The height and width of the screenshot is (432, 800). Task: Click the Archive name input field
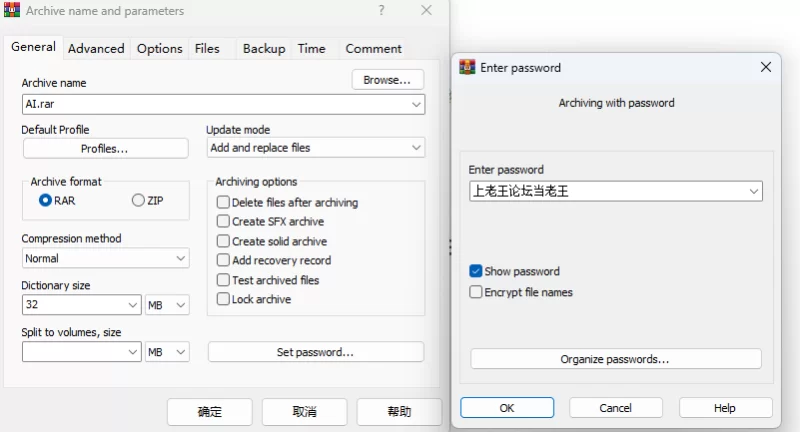tap(223, 104)
